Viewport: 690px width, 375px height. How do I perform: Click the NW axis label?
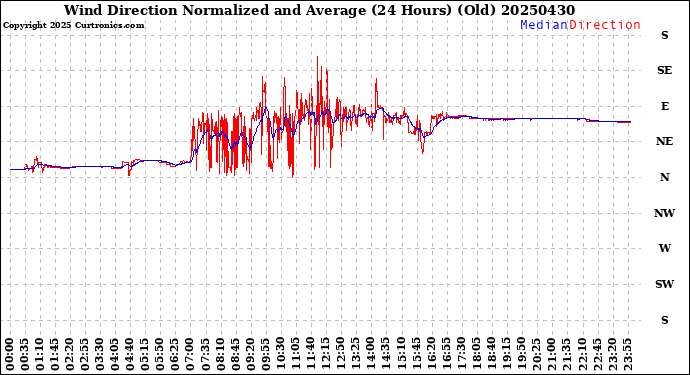[664, 213]
